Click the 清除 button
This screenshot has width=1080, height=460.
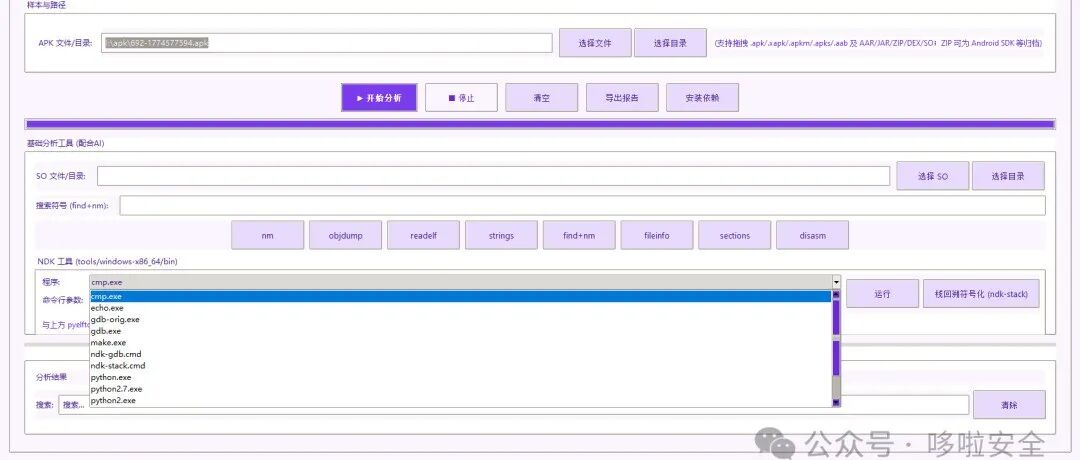pos(1009,406)
